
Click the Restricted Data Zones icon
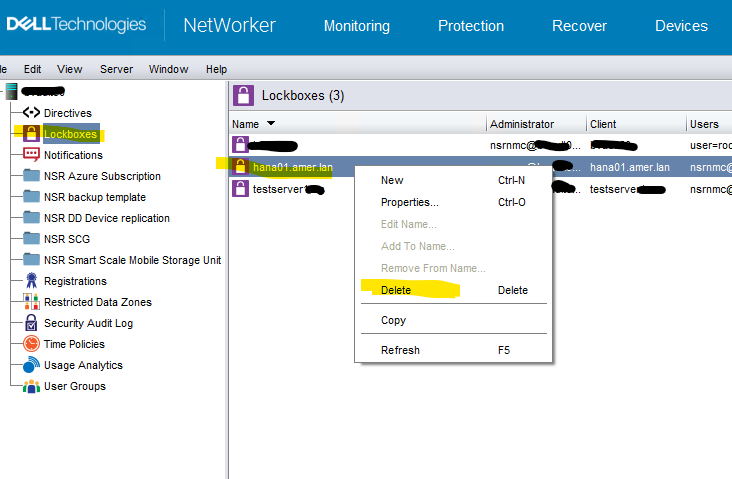31,302
